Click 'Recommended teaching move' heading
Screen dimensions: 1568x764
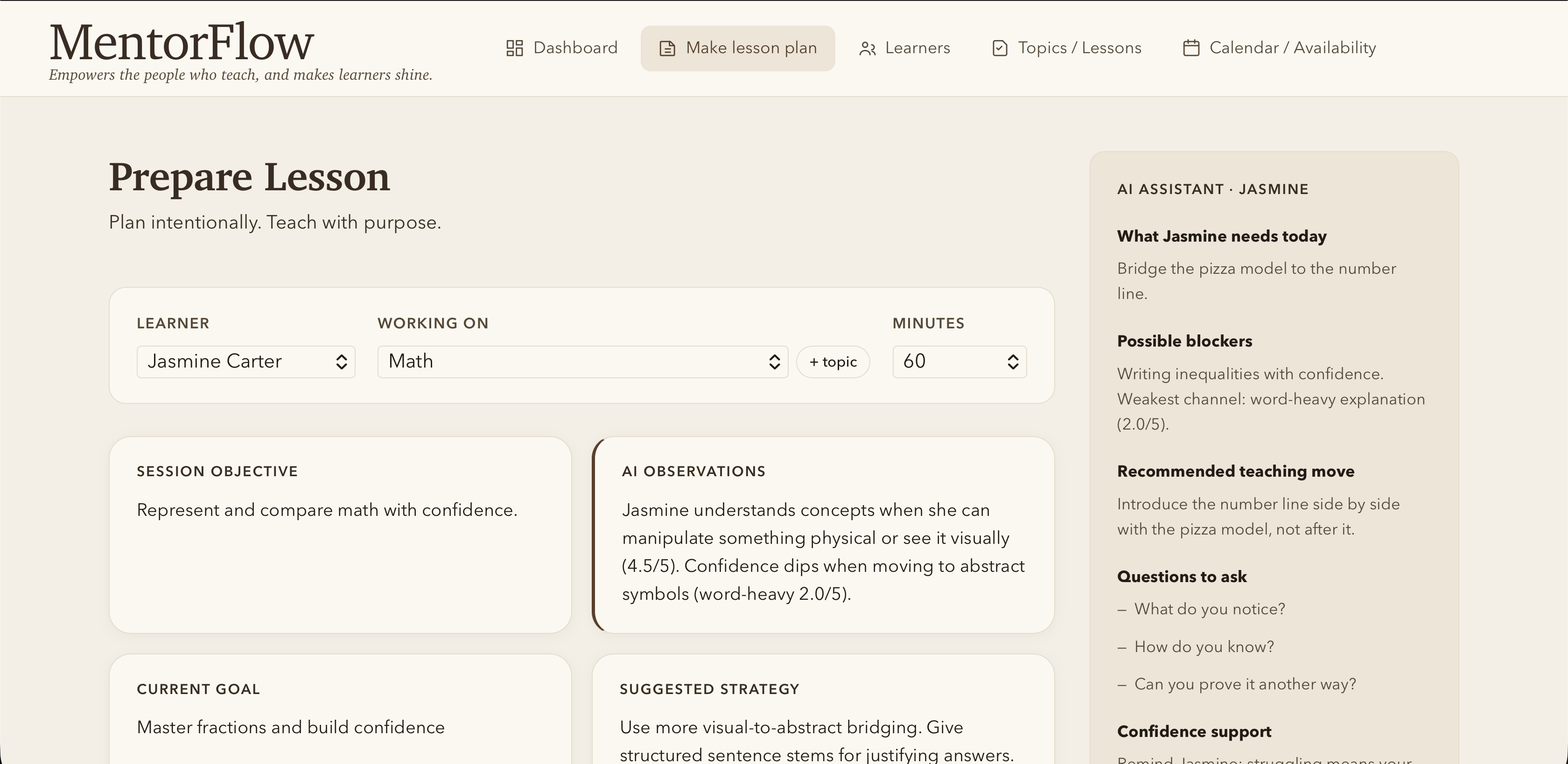[1236, 472]
